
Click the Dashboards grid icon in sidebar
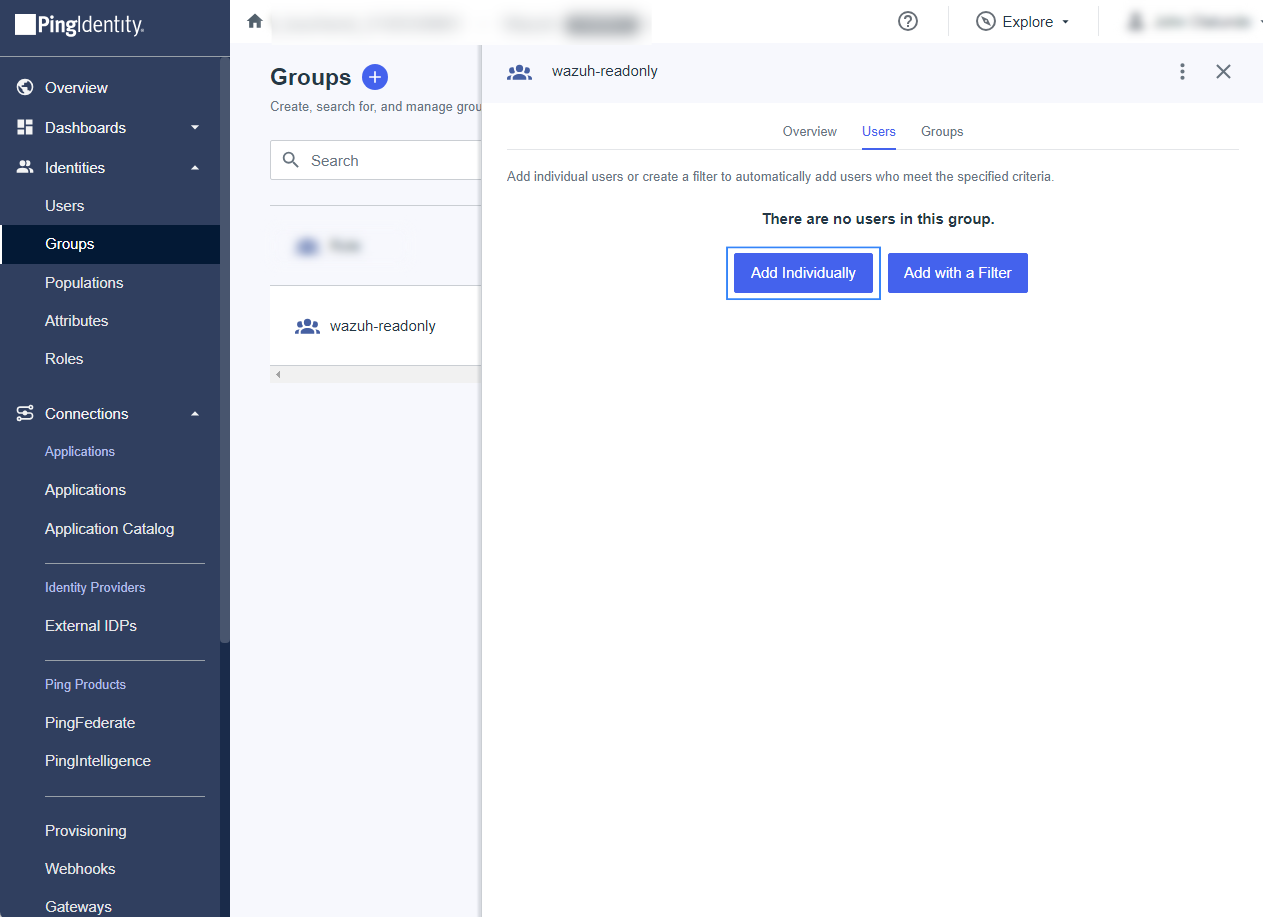click(x=26, y=128)
